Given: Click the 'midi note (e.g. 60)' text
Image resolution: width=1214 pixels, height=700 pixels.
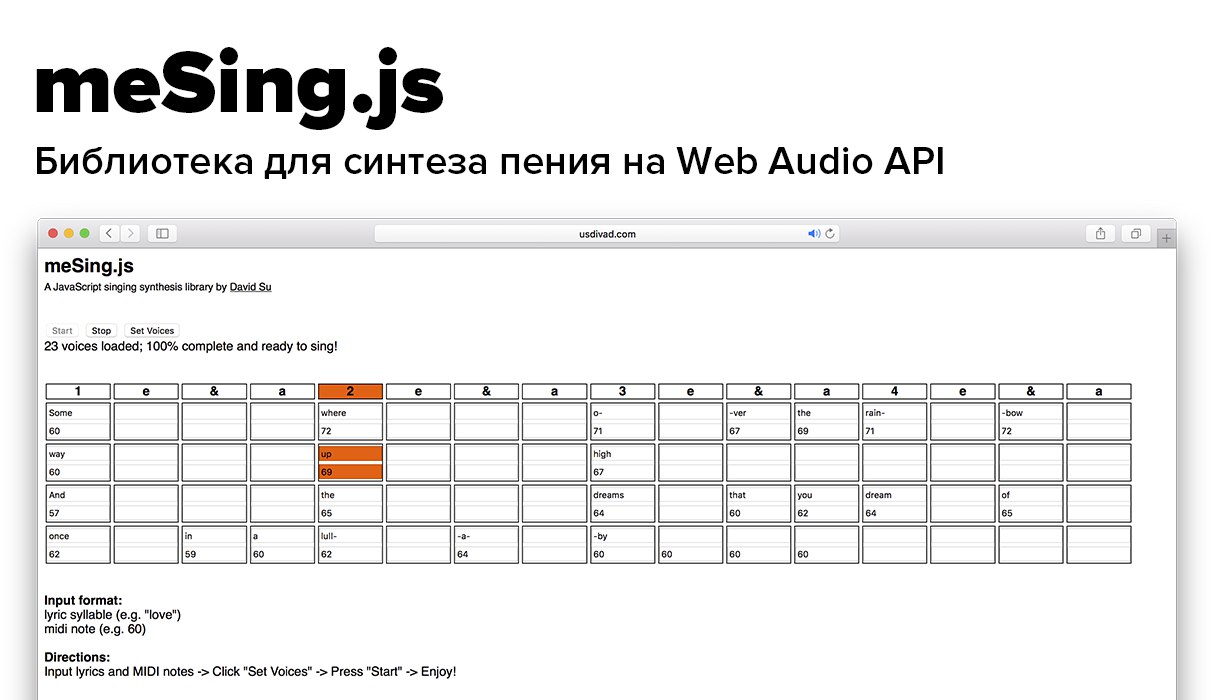Looking at the screenshot, I should tap(95, 629).
